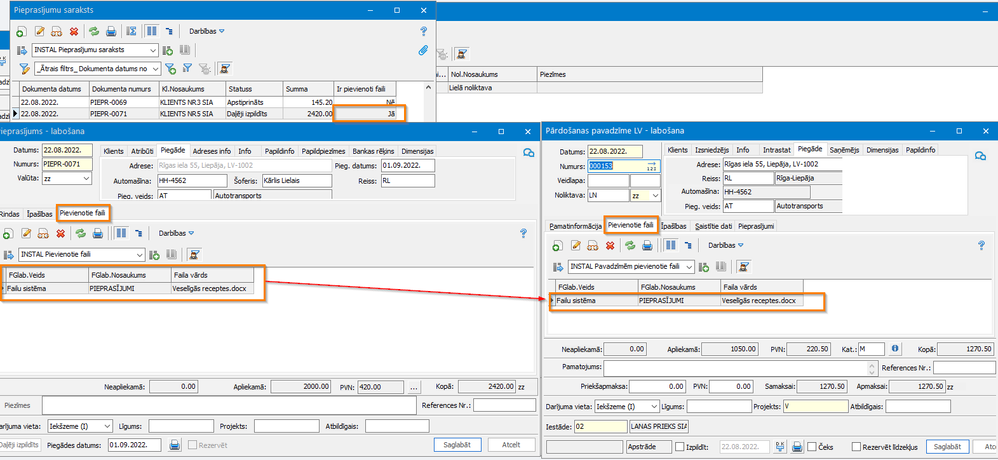Select Pamatinformācija tab in Pārdošanas pavadzīme
The width and height of the screenshot is (998, 460).
click(x=575, y=226)
